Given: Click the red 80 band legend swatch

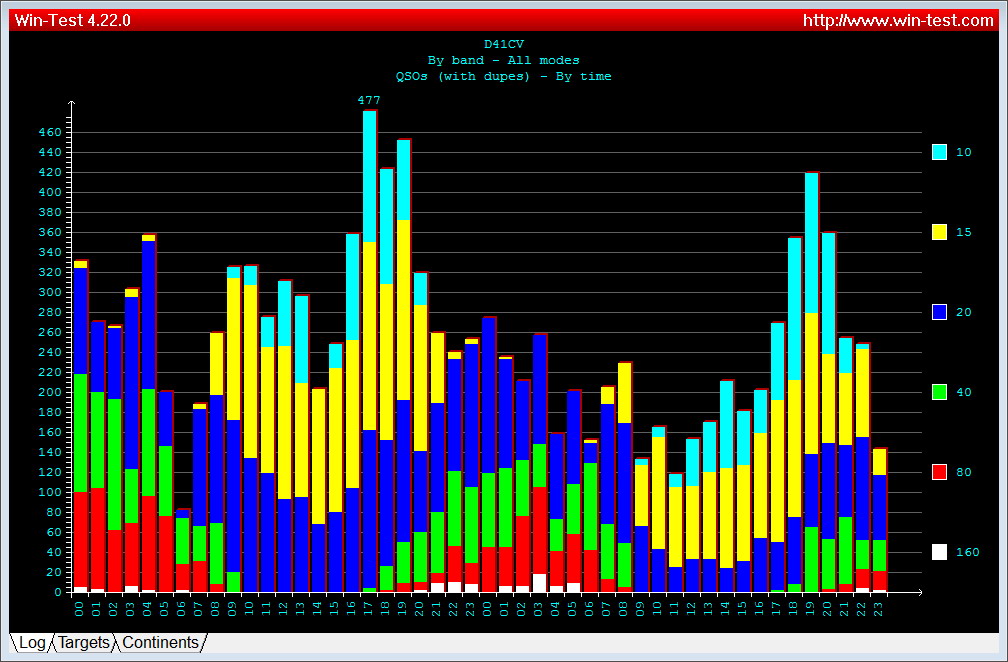Looking at the screenshot, I should click(x=939, y=472).
